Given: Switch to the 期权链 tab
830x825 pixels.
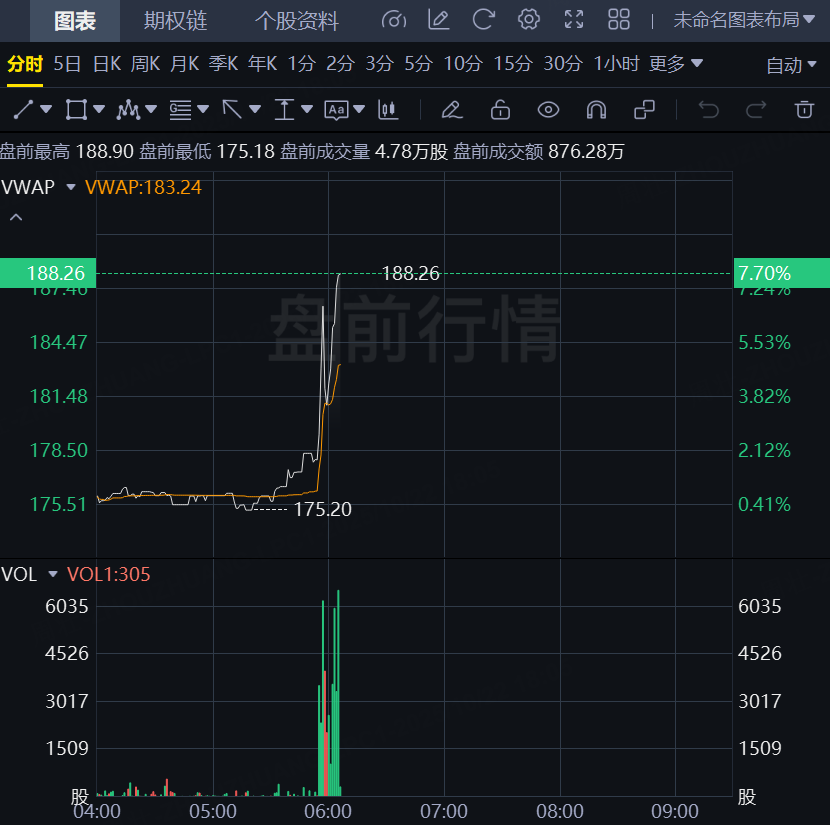Looking at the screenshot, I should coord(175,21).
